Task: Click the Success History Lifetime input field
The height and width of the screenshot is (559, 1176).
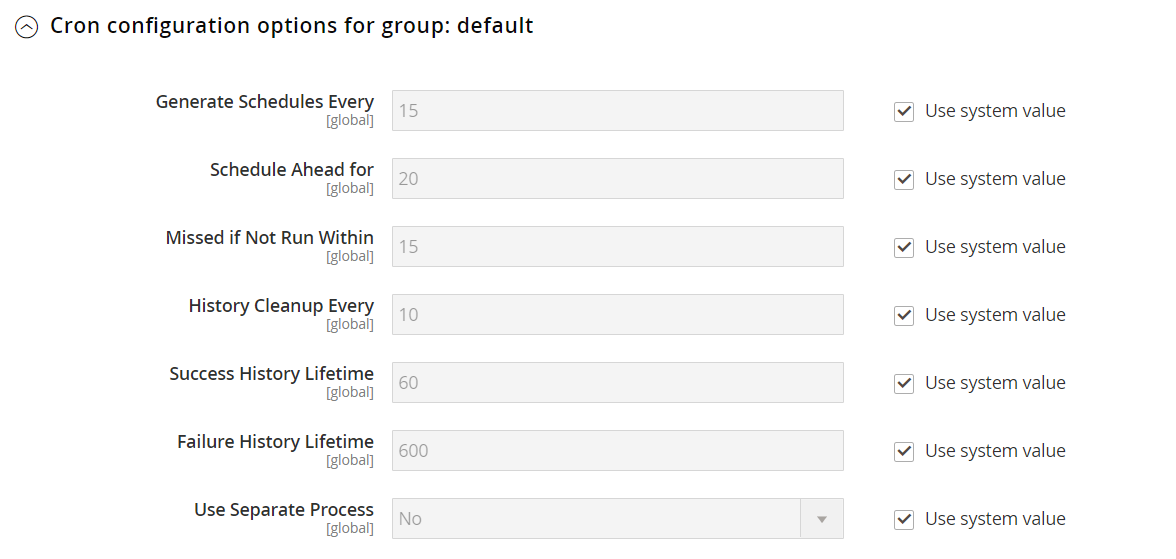Action: (617, 383)
